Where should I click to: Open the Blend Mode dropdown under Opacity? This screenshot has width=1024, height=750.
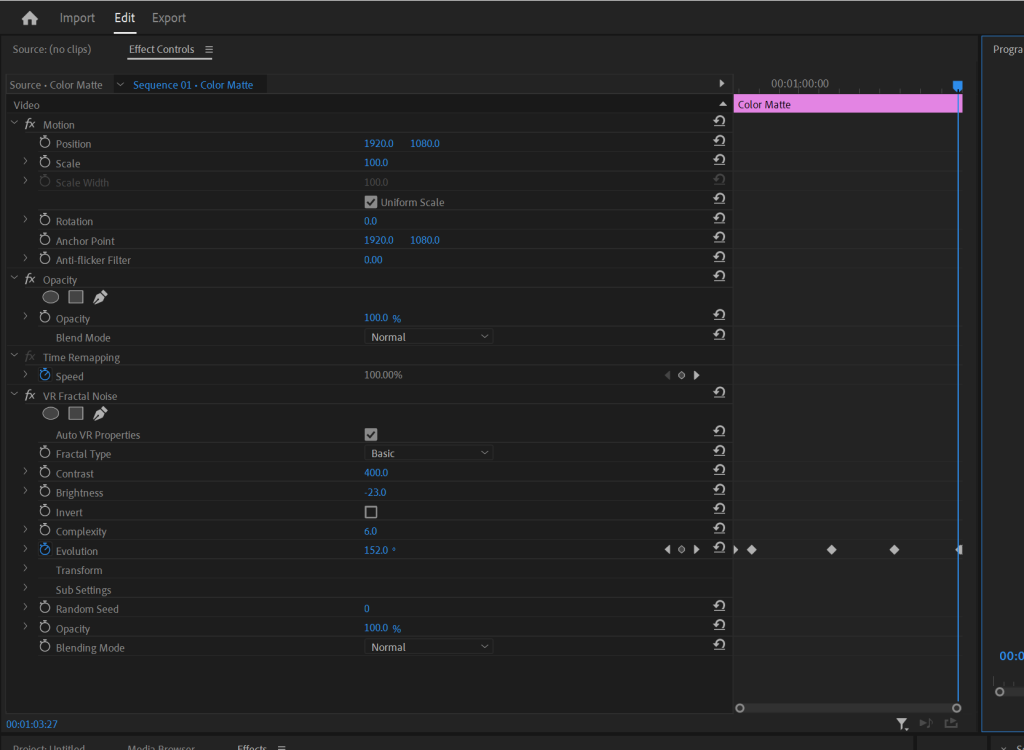(428, 337)
